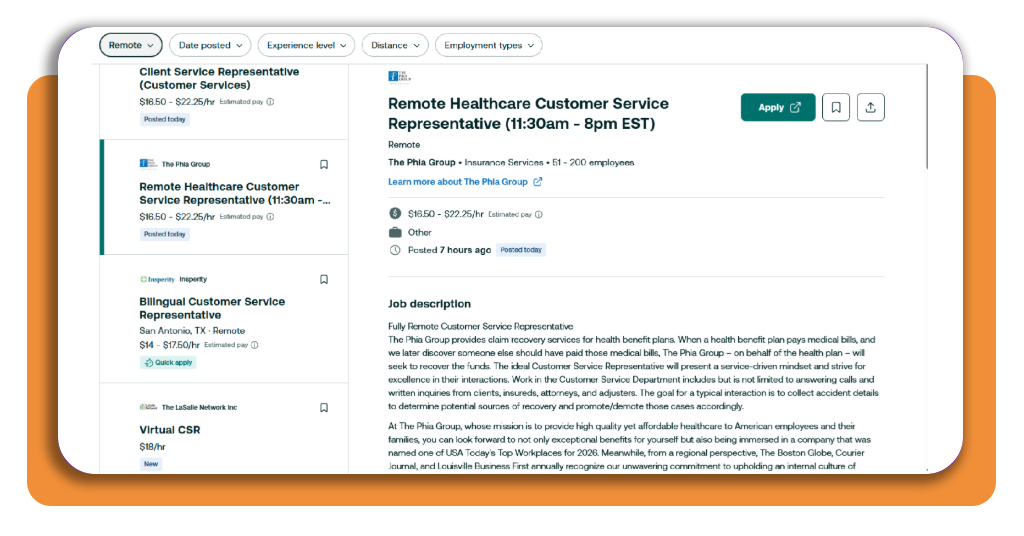Image resolution: width=1024 pixels, height=536 pixels.
Task: Click the job detail scrollbar
Action: point(926,118)
